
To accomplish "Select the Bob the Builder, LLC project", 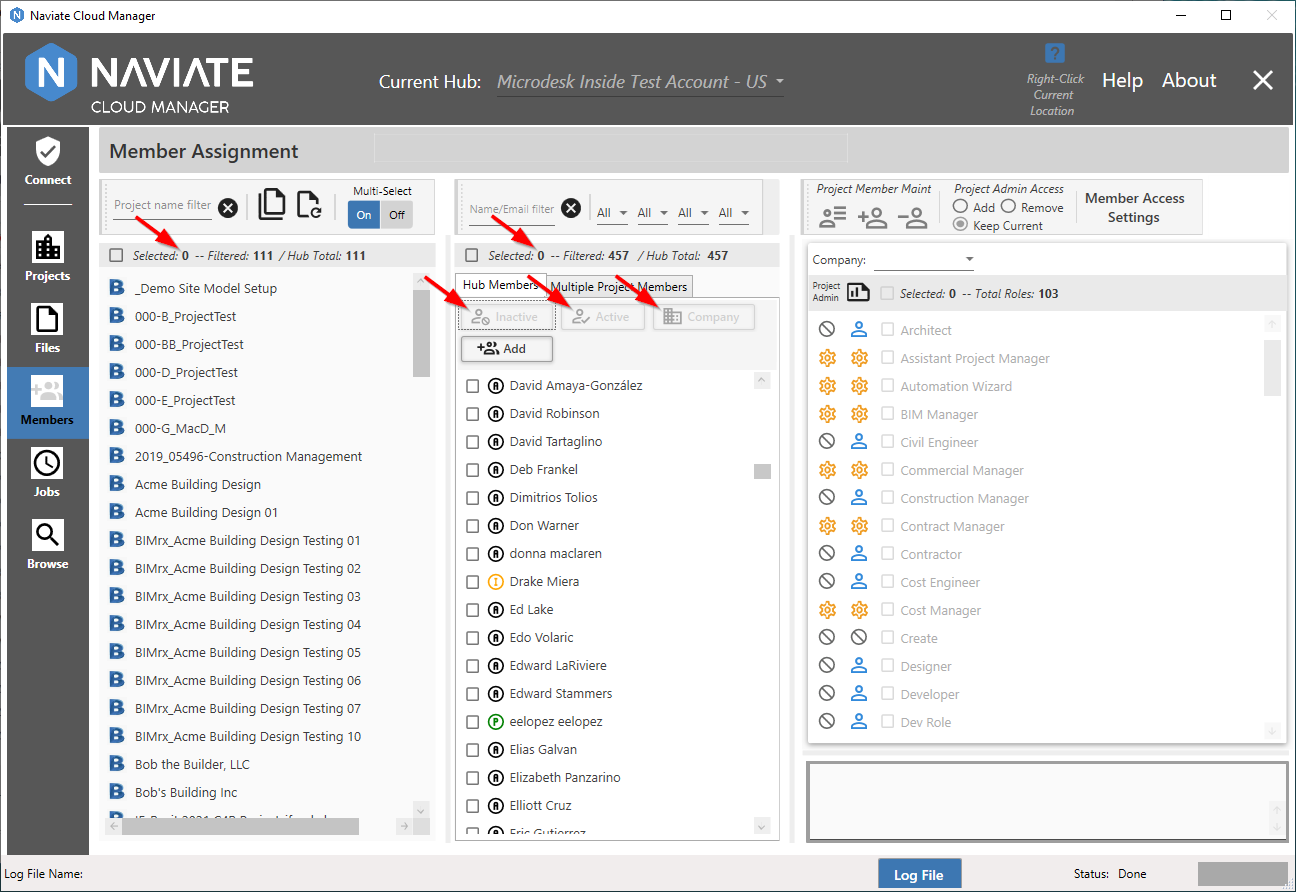I will point(192,764).
